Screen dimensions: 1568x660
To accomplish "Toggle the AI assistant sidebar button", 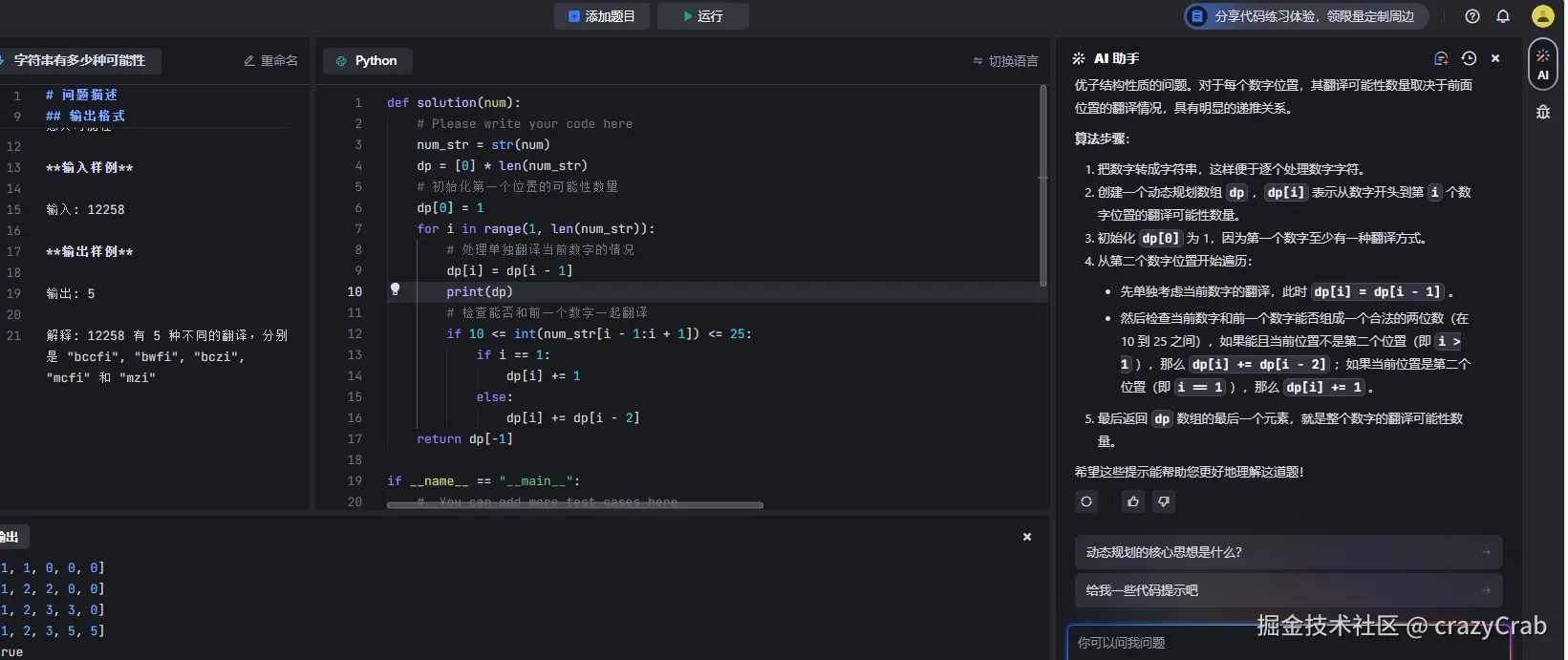I will pyautogui.click(x=1543, y=64).
